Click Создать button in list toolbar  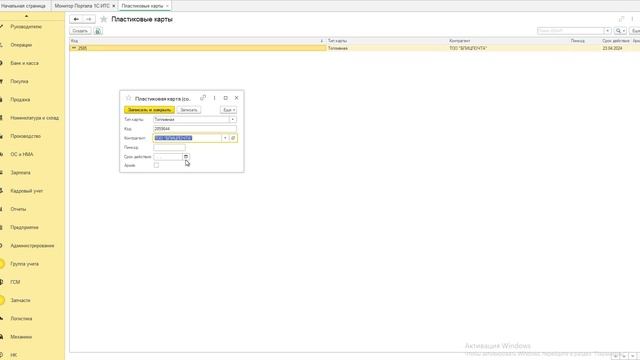80,31
